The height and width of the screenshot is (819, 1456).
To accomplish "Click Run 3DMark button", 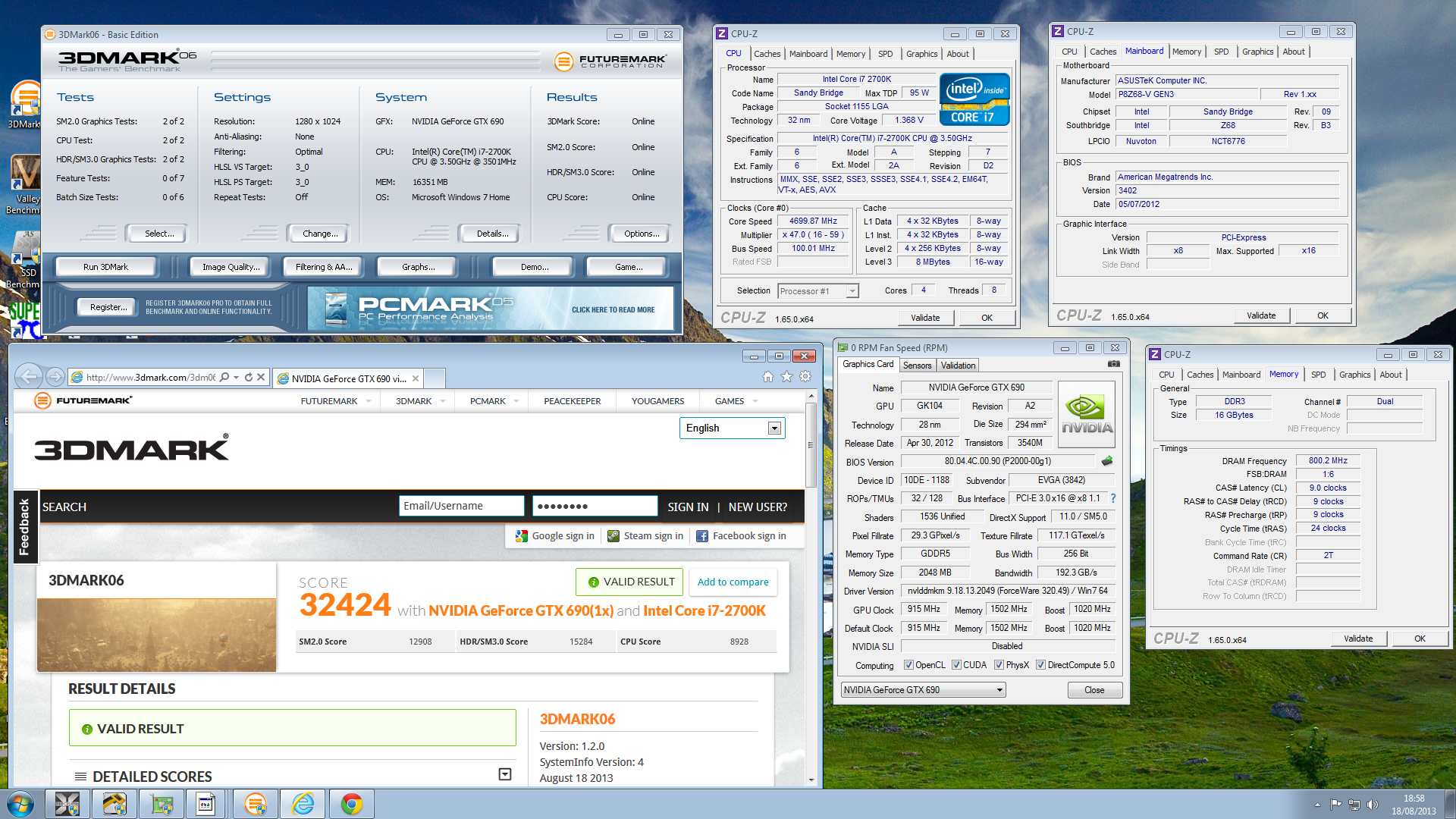I will tap(105, 267).
